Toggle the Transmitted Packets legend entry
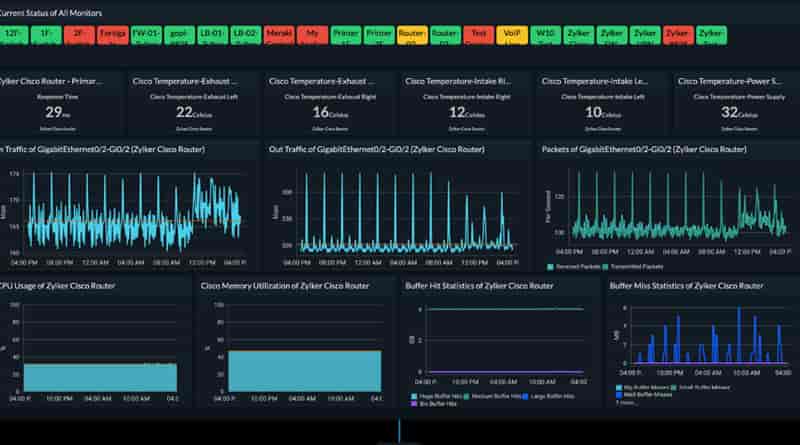The width and height of the screenshot is (800, 445). (633, 267)
